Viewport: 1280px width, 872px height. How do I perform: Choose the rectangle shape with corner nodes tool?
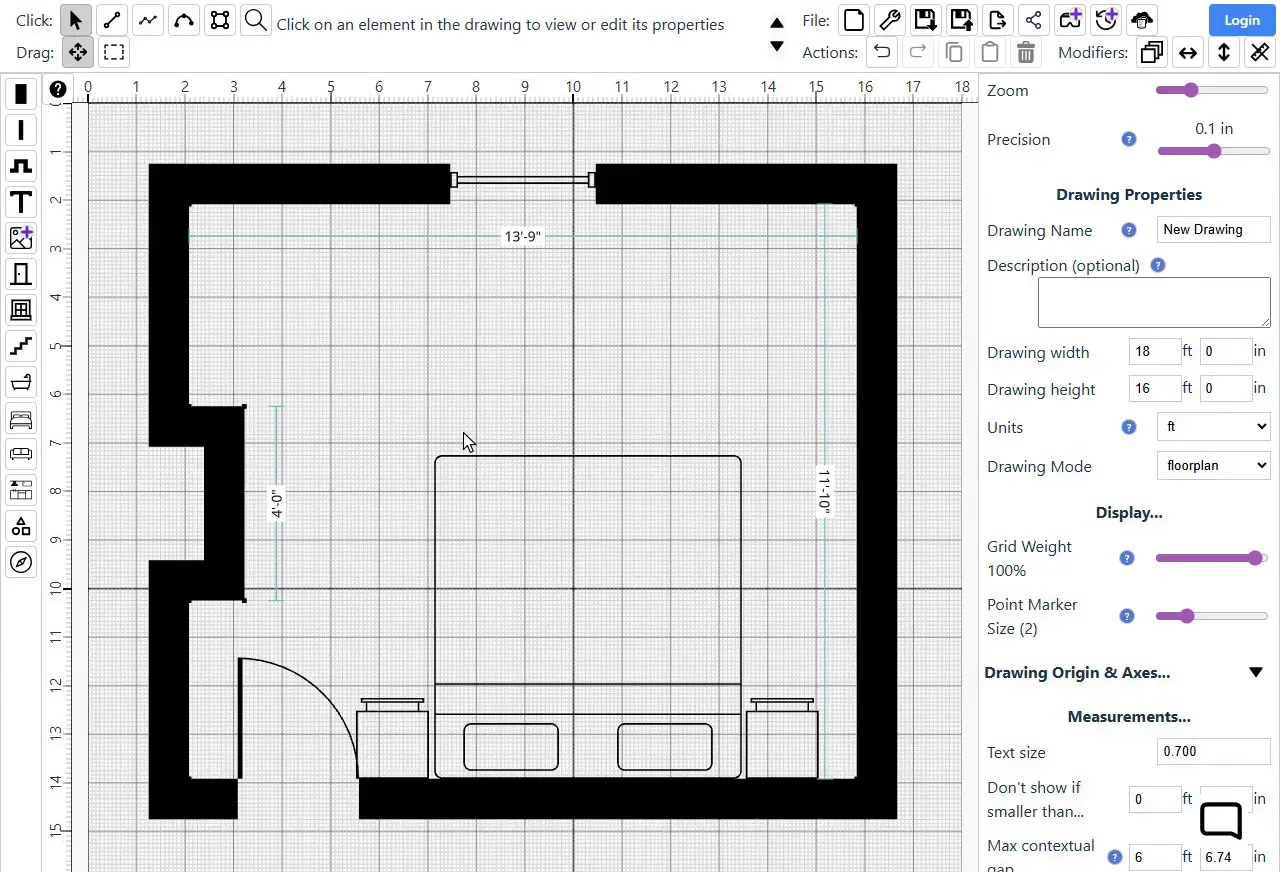(x=220, y=20)
